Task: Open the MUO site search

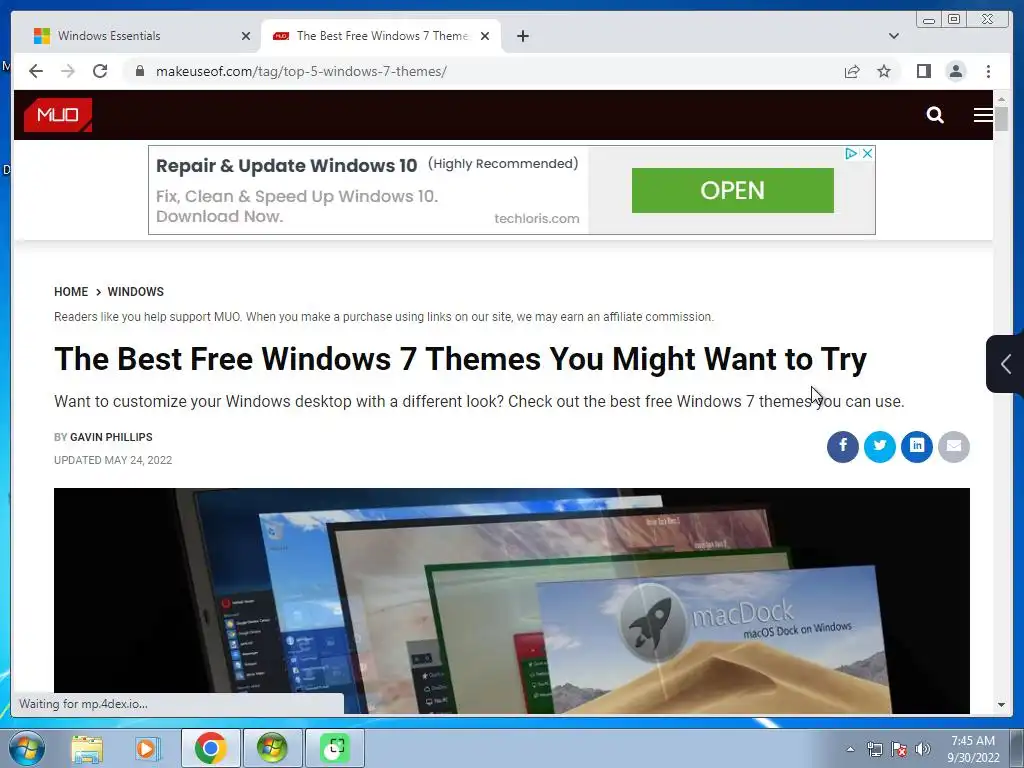Action: coord(935,115)
